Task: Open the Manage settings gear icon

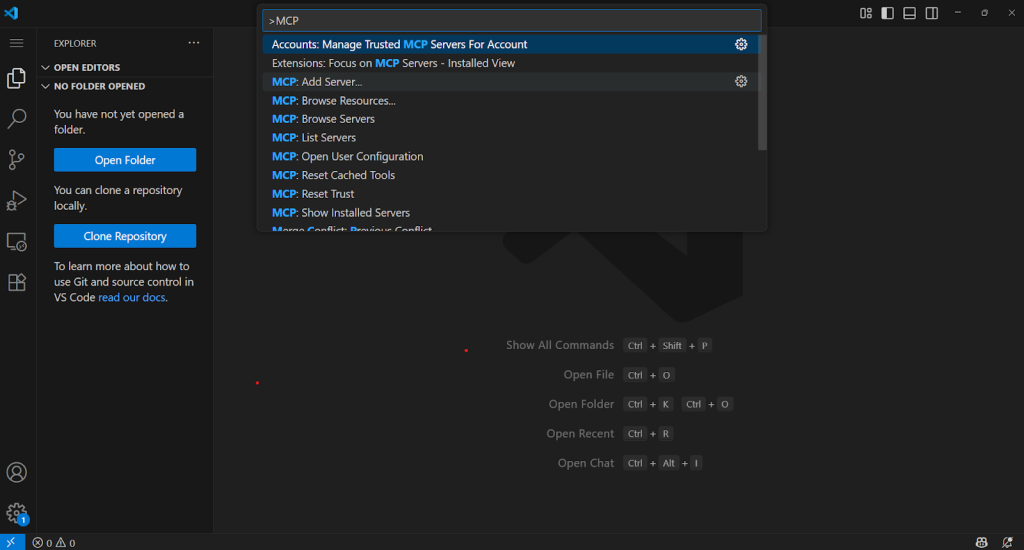Action: tap(16, 513)
